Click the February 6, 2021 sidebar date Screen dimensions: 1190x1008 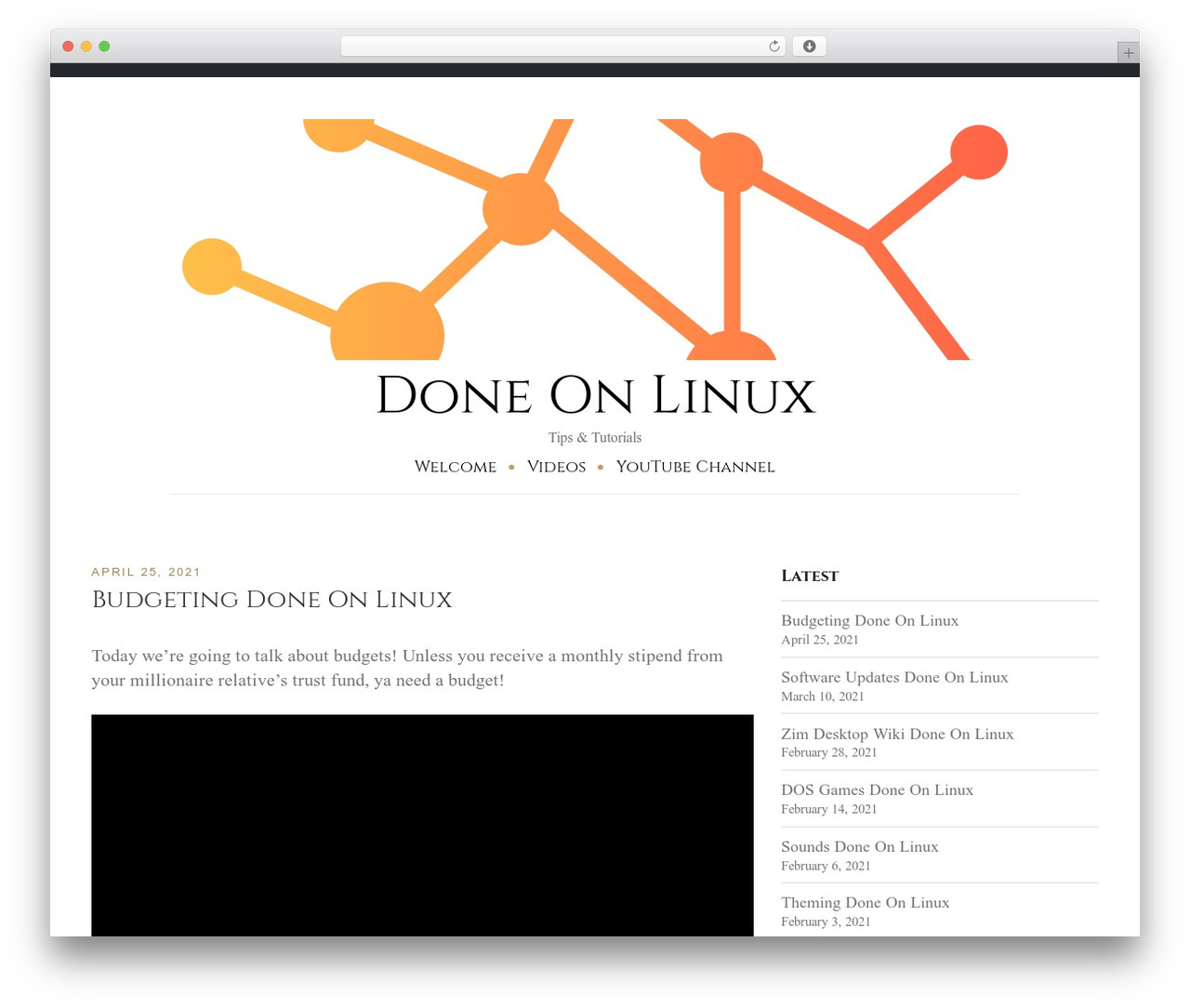pos(826,866)
